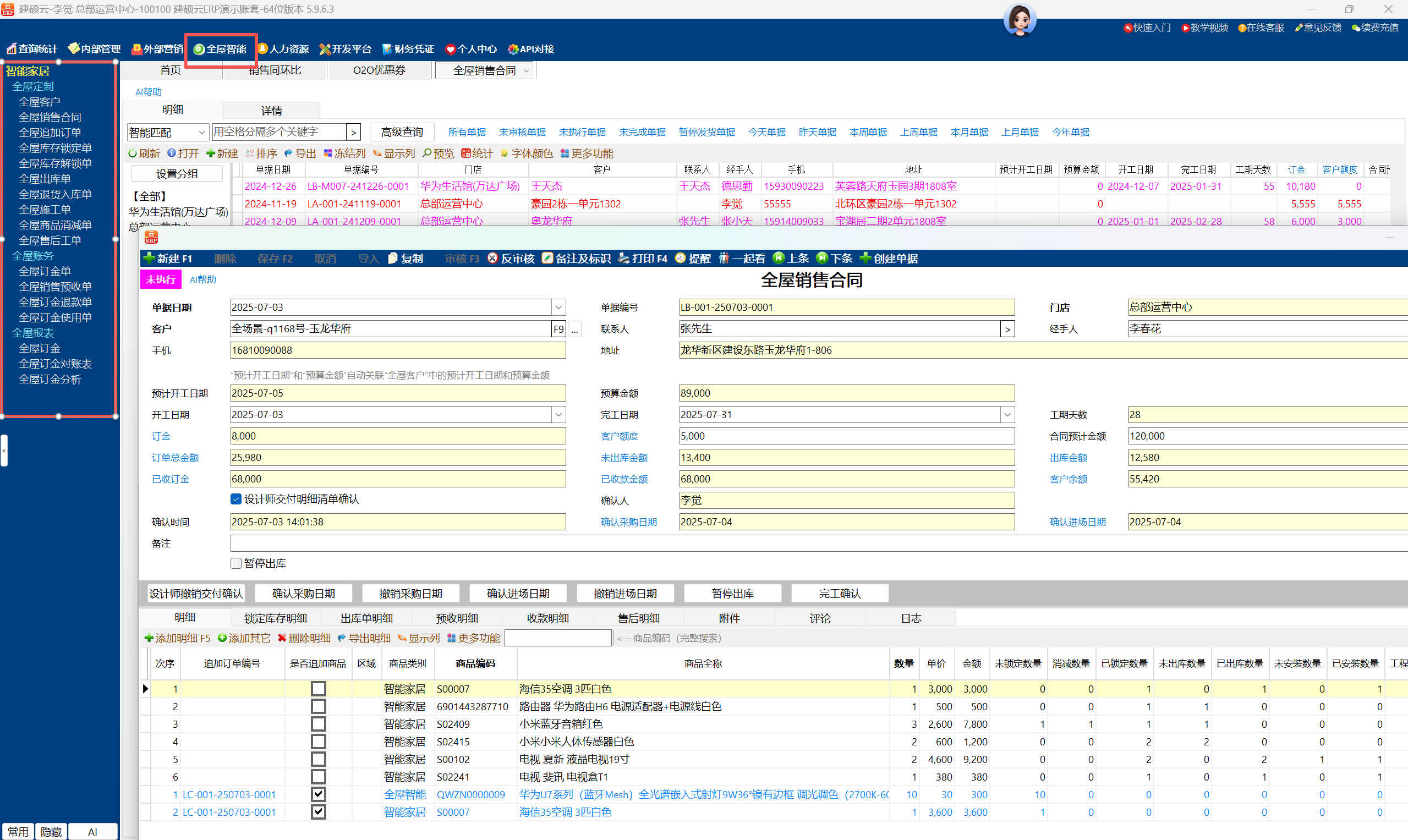Image resolution: width=1408 pixels, height=840 pixels.
Task: Toggle 是否追加商品 checkbox in row 1
Action: (318, 689)
